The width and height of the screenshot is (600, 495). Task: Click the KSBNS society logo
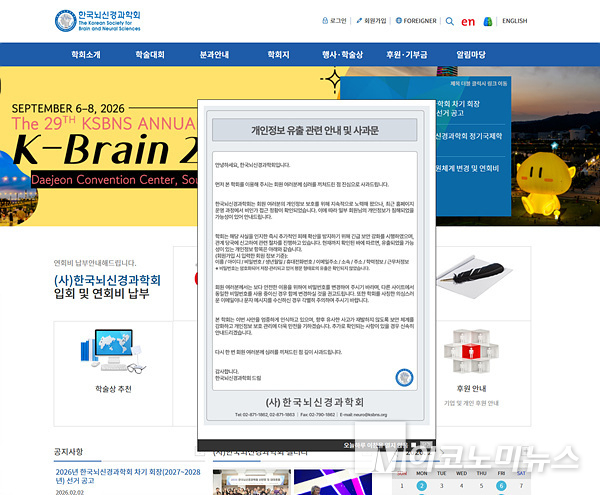pos(111,20)
